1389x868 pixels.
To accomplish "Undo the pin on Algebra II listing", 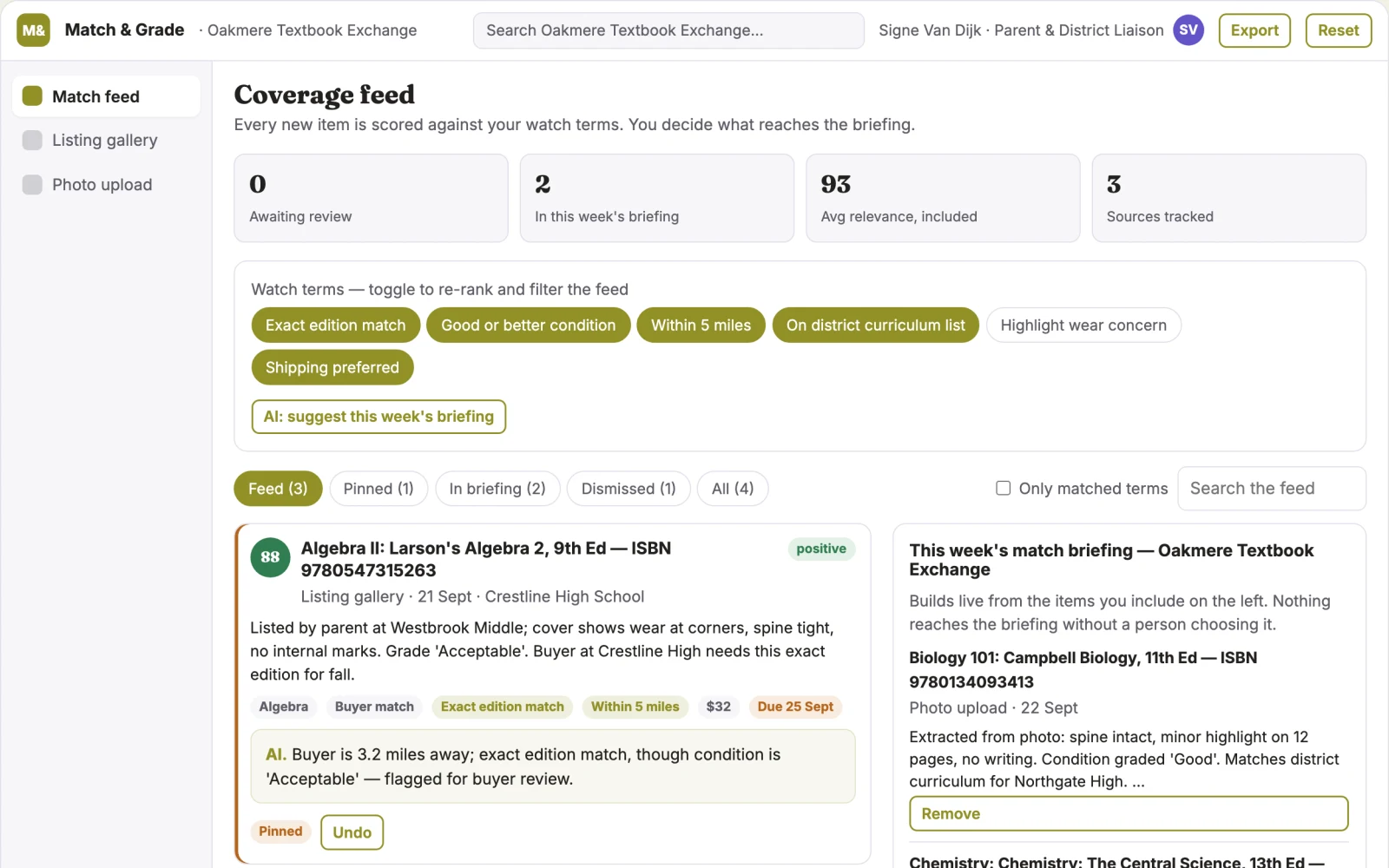I will 352,832.
